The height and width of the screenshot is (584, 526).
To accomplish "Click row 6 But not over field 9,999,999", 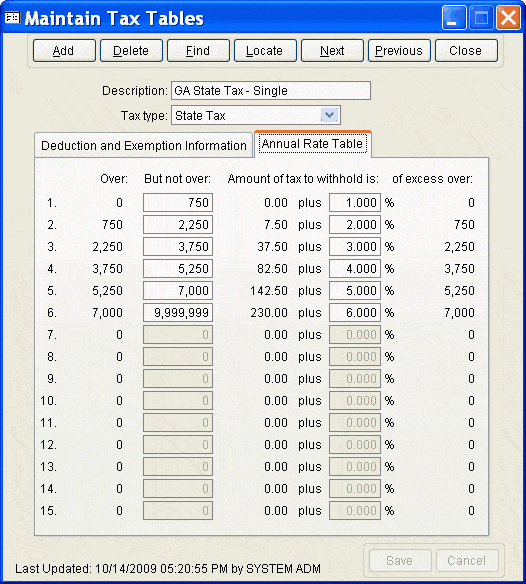I will [x=178, y=312].
